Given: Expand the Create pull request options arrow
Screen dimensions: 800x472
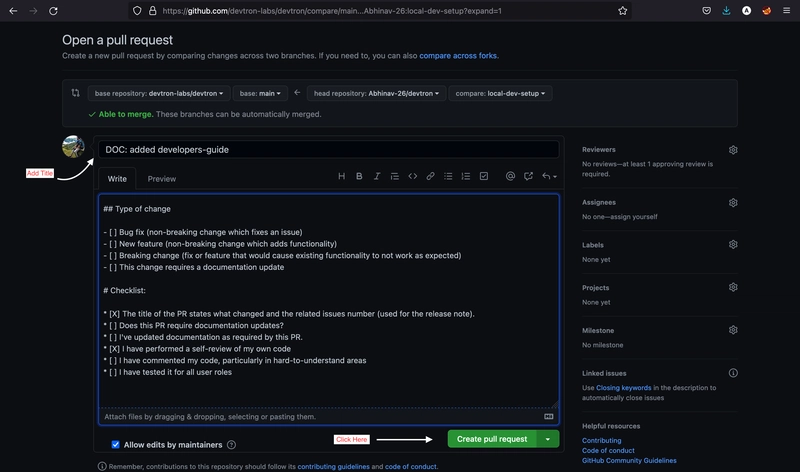Looking at the screenshot, I should click(548, 439).
